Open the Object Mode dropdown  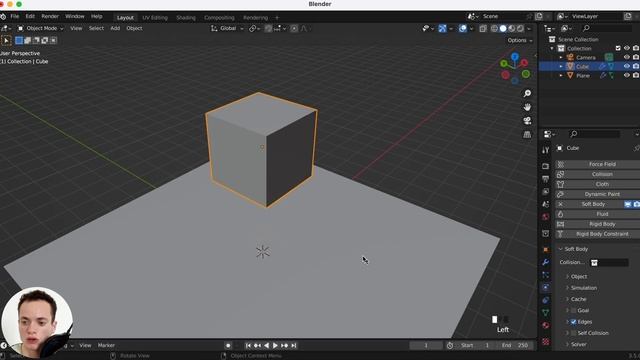(x=40, y=28)
